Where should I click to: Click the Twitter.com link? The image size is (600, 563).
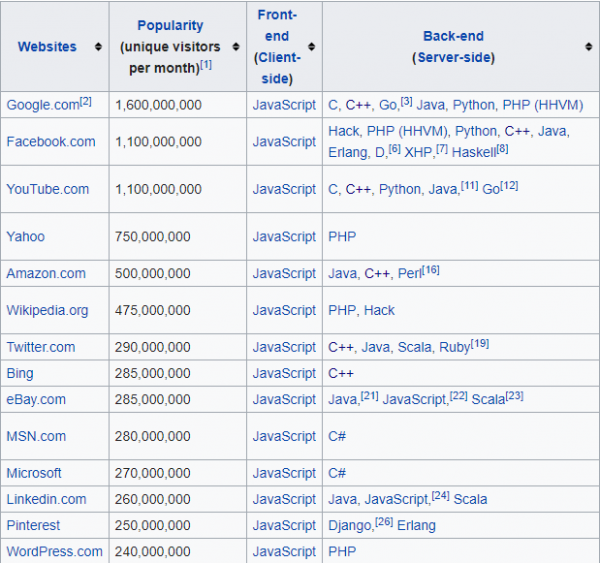pyautogui.click(x=40, y=347)
